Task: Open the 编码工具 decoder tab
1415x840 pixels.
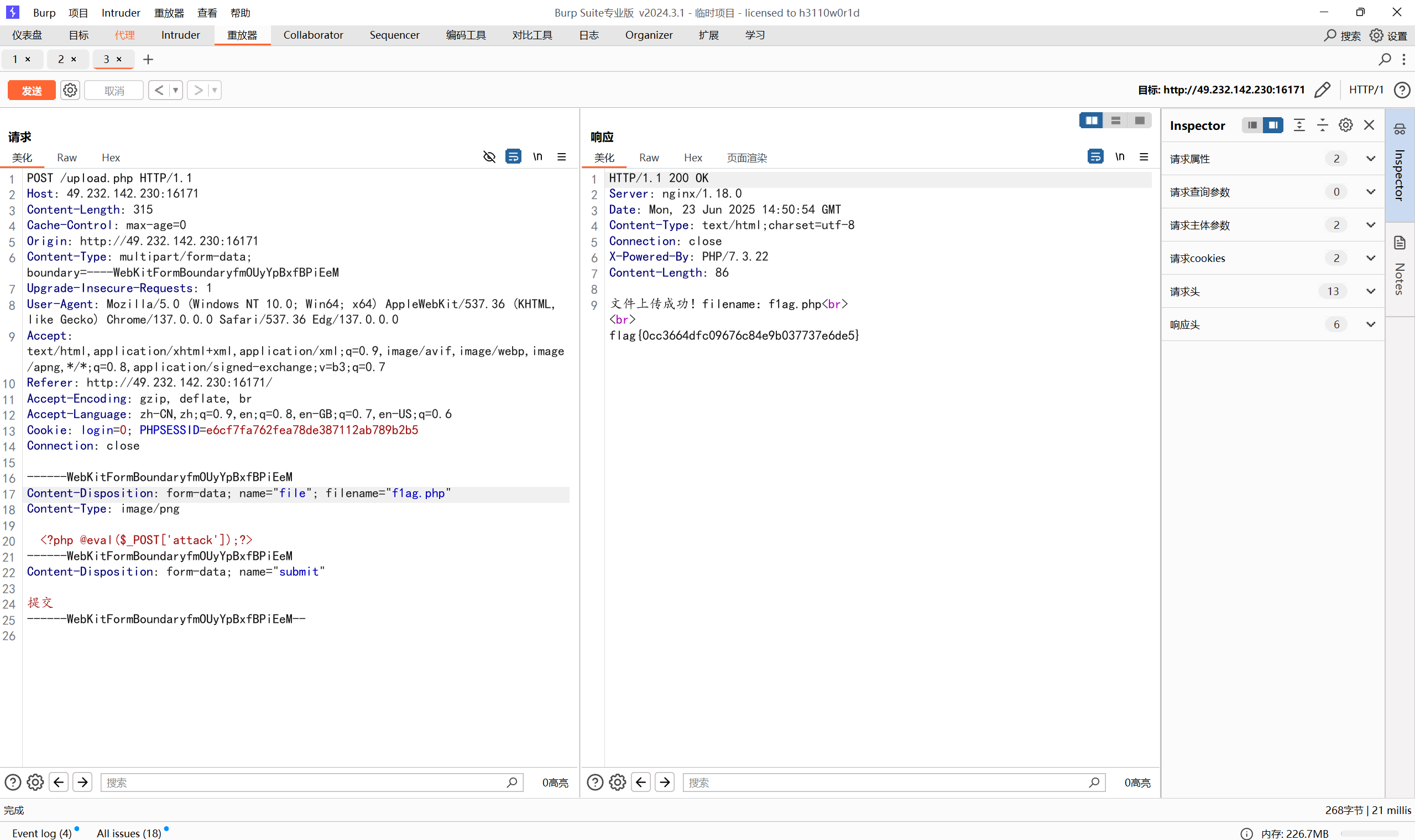Action: pos(466,35)
